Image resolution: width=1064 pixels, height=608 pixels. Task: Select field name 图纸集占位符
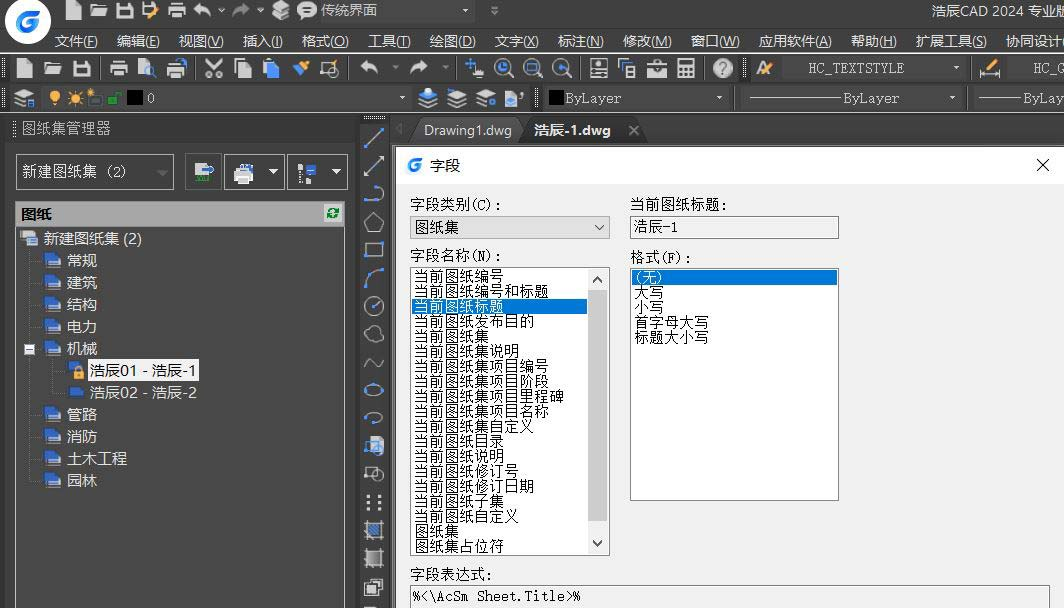click(x=459, y=546)
